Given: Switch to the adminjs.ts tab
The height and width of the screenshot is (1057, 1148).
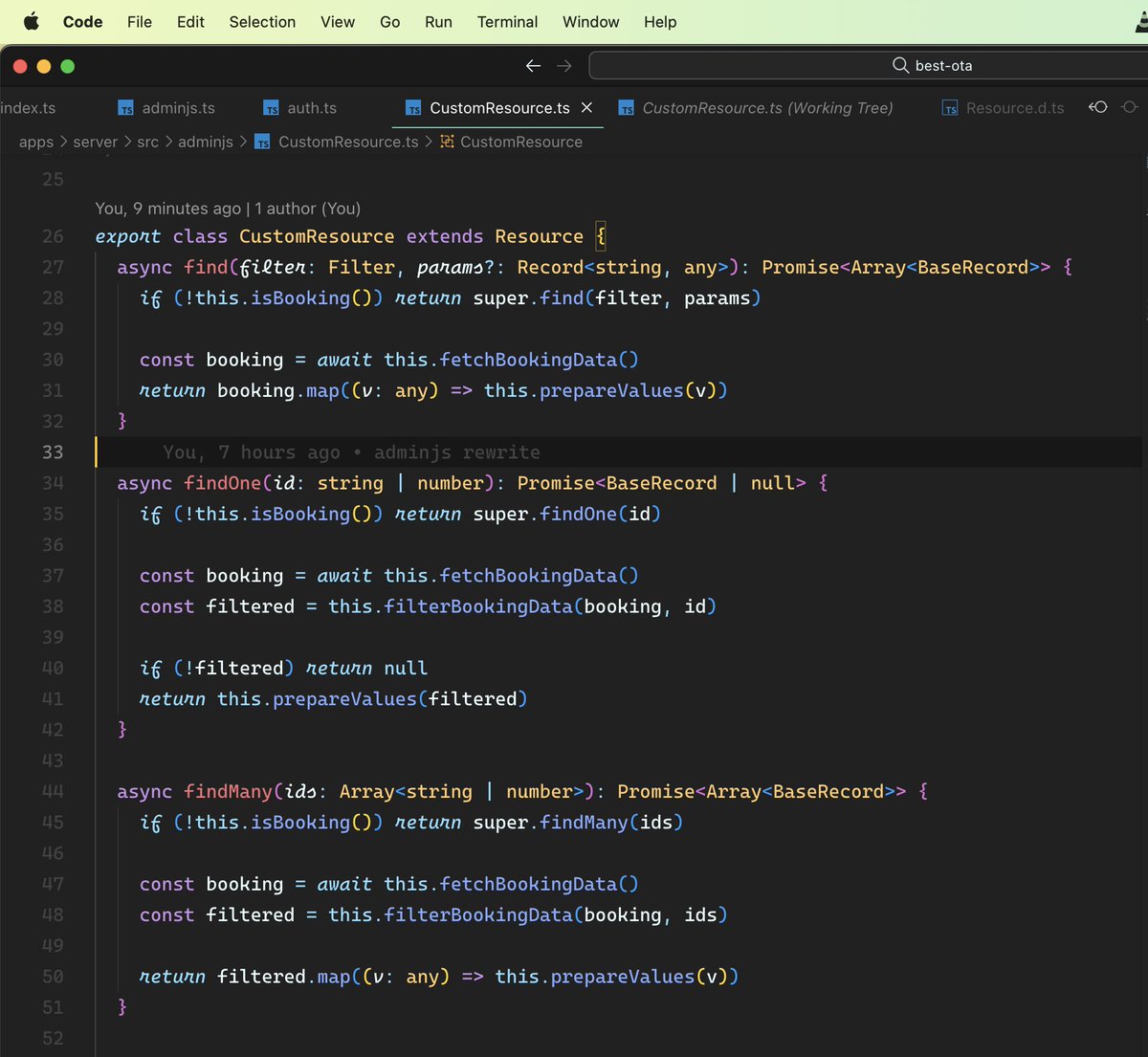Looking at the screenshot, I should tap(166, 108).
